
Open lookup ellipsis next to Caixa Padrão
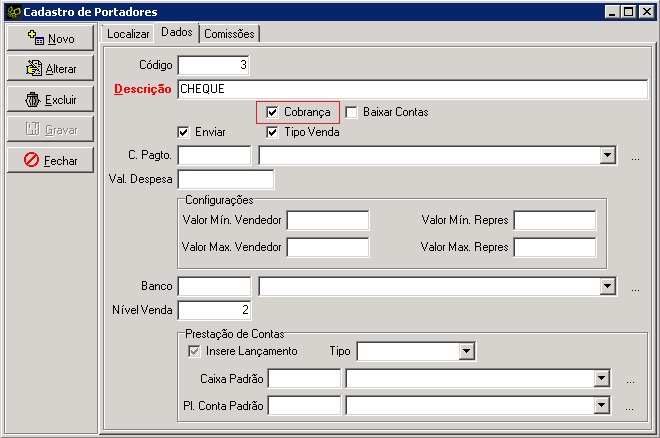(x=630, y=379)
